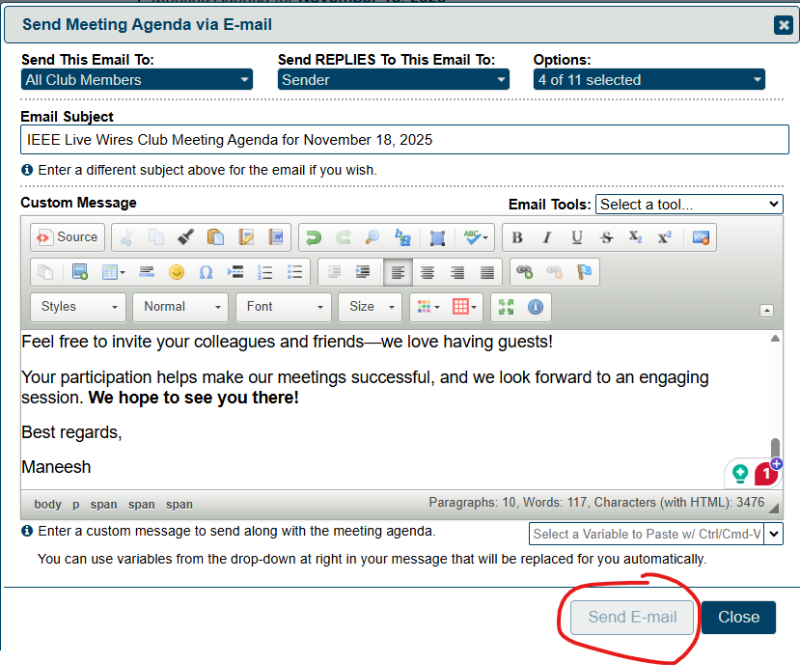
Task: Click the red Grammarly badge showing 1
Action: click(766, 474)
